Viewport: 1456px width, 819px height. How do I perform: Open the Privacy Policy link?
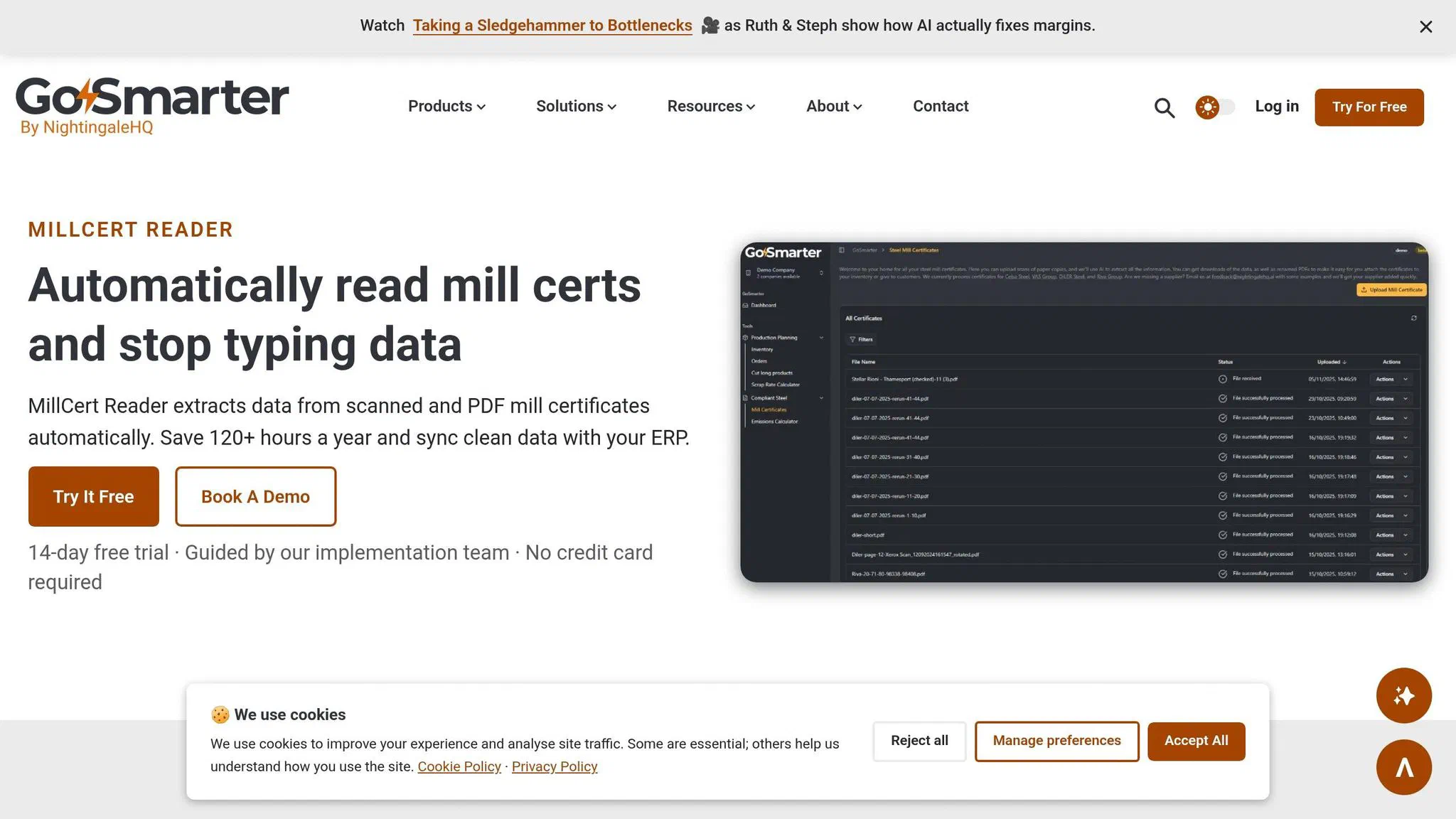tap(555, 766)
